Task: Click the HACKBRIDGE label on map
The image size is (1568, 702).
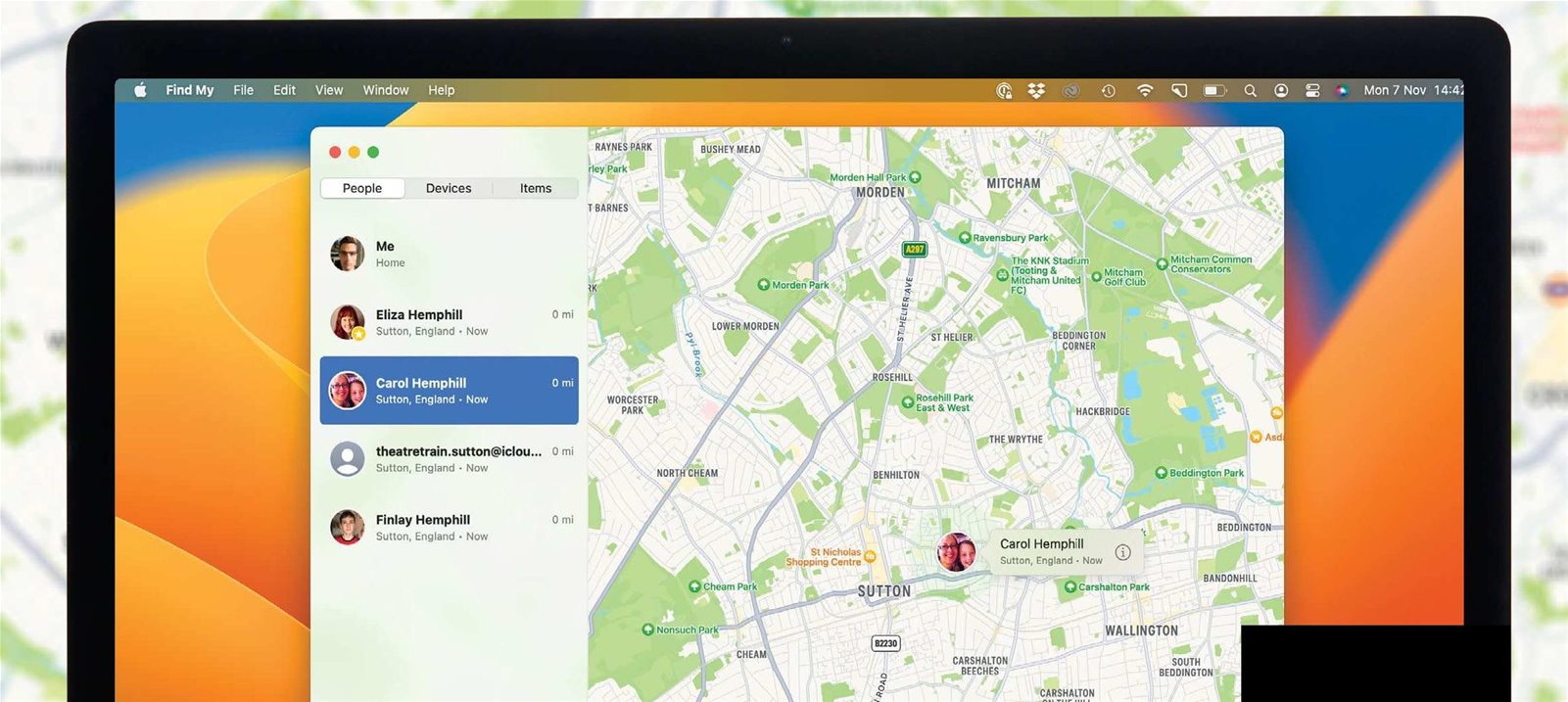Action: point(1103,411)
